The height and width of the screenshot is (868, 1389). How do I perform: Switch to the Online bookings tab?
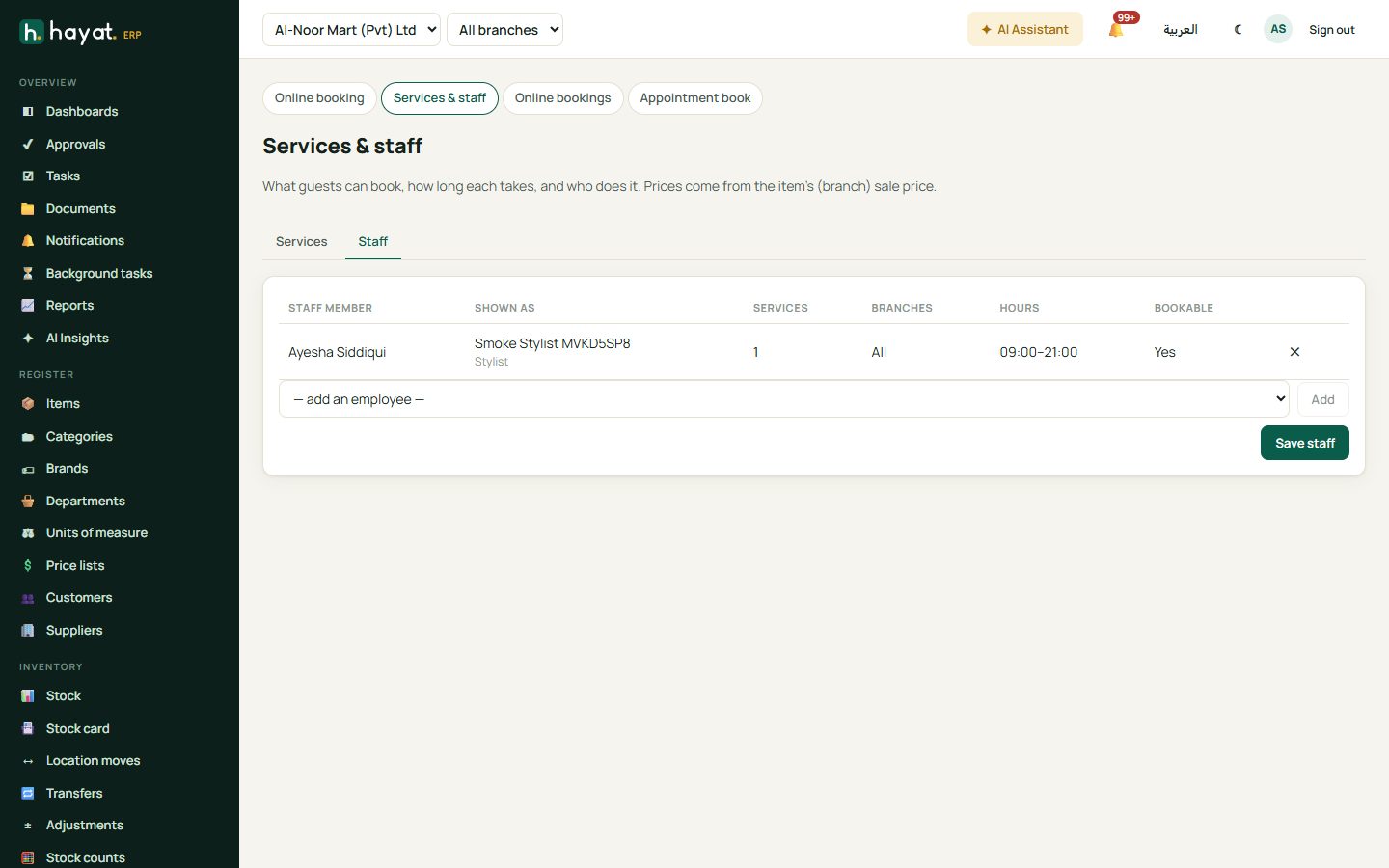coord(563,98)
